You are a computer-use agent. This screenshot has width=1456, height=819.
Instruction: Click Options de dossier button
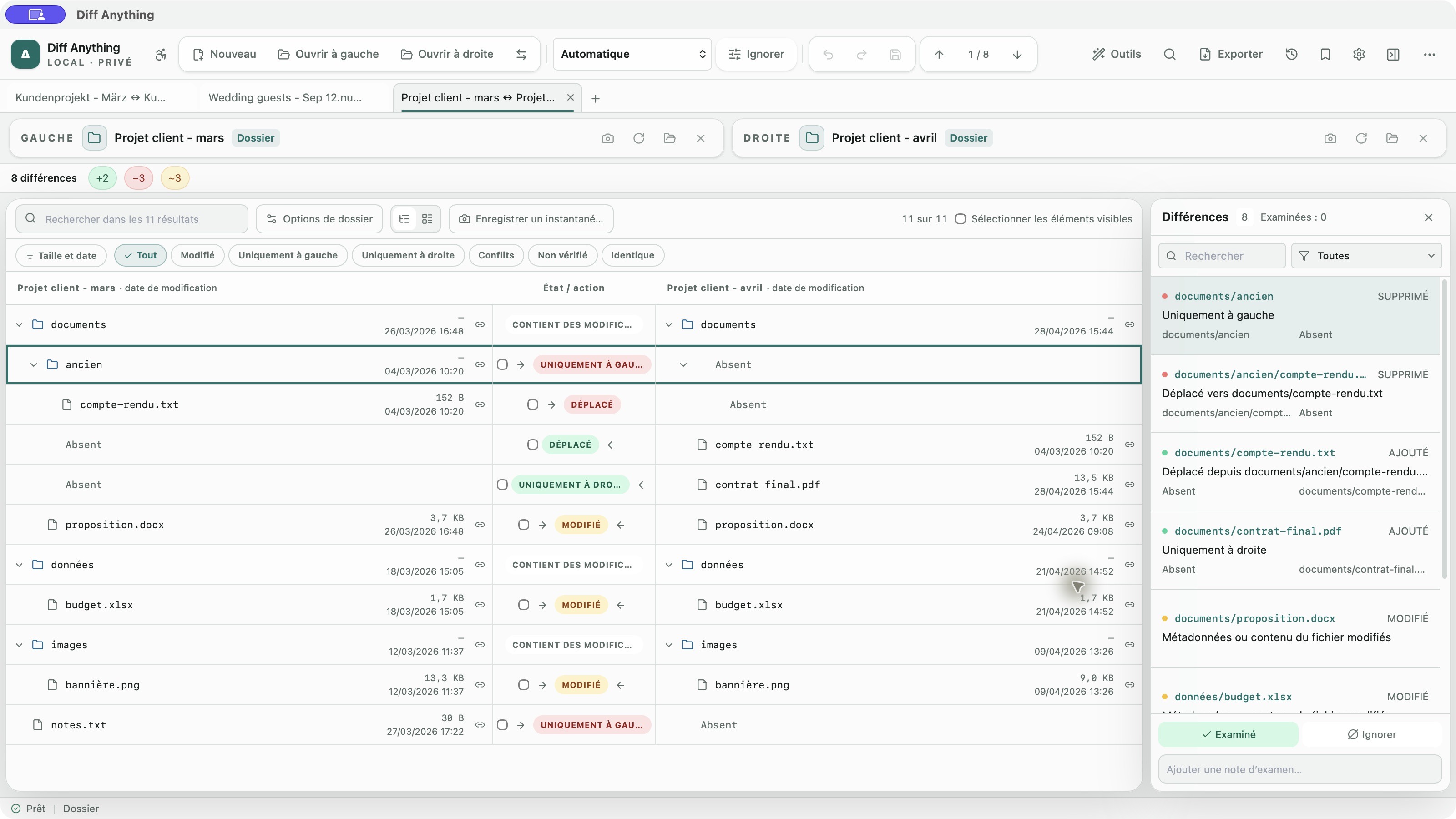[319, 219]
